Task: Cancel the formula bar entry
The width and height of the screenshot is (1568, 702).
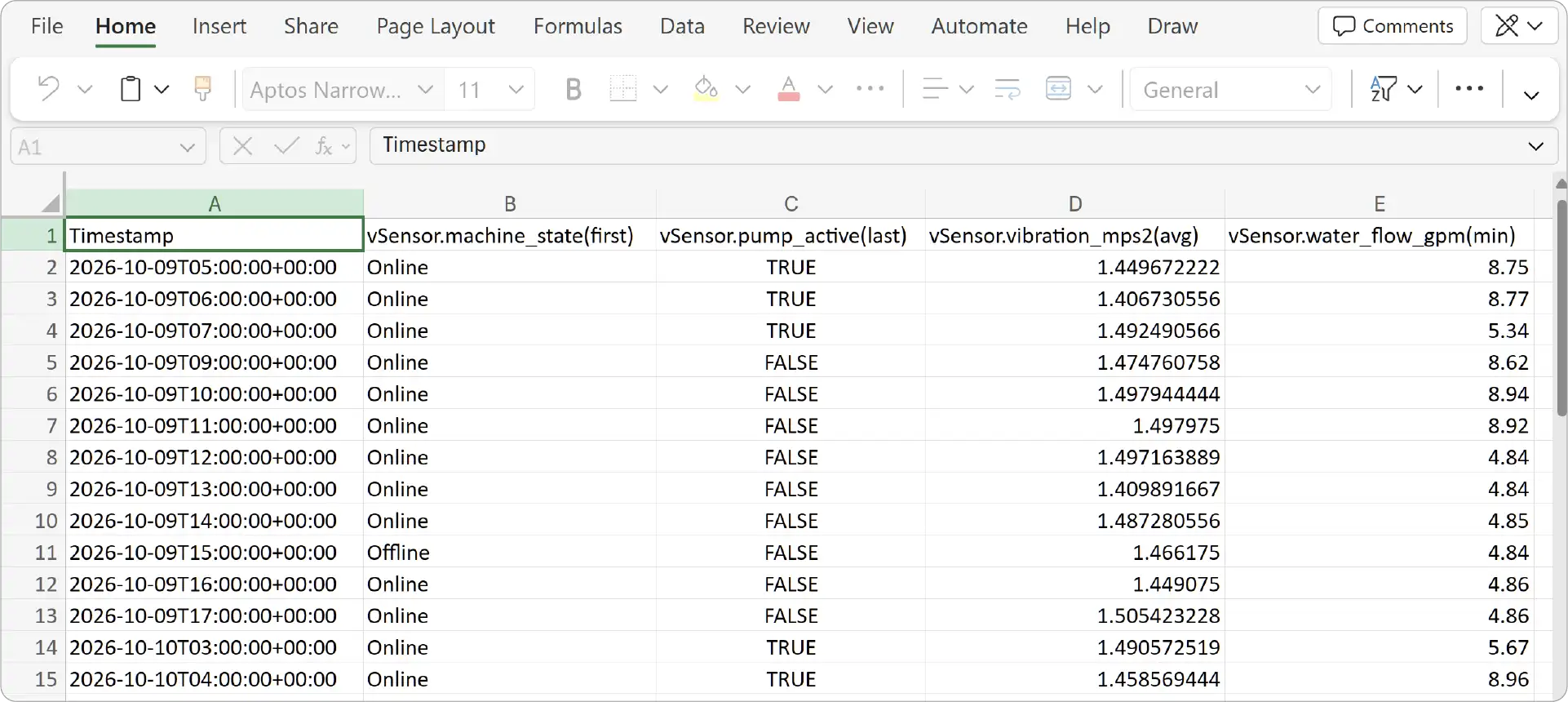Action: click(242, 146)
